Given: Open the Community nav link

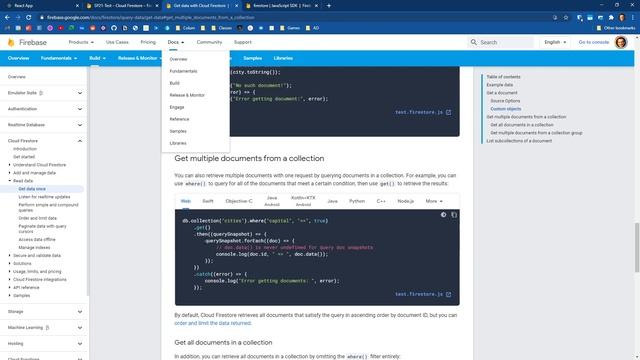Looking at the screenshot, I should click(209, 42).
